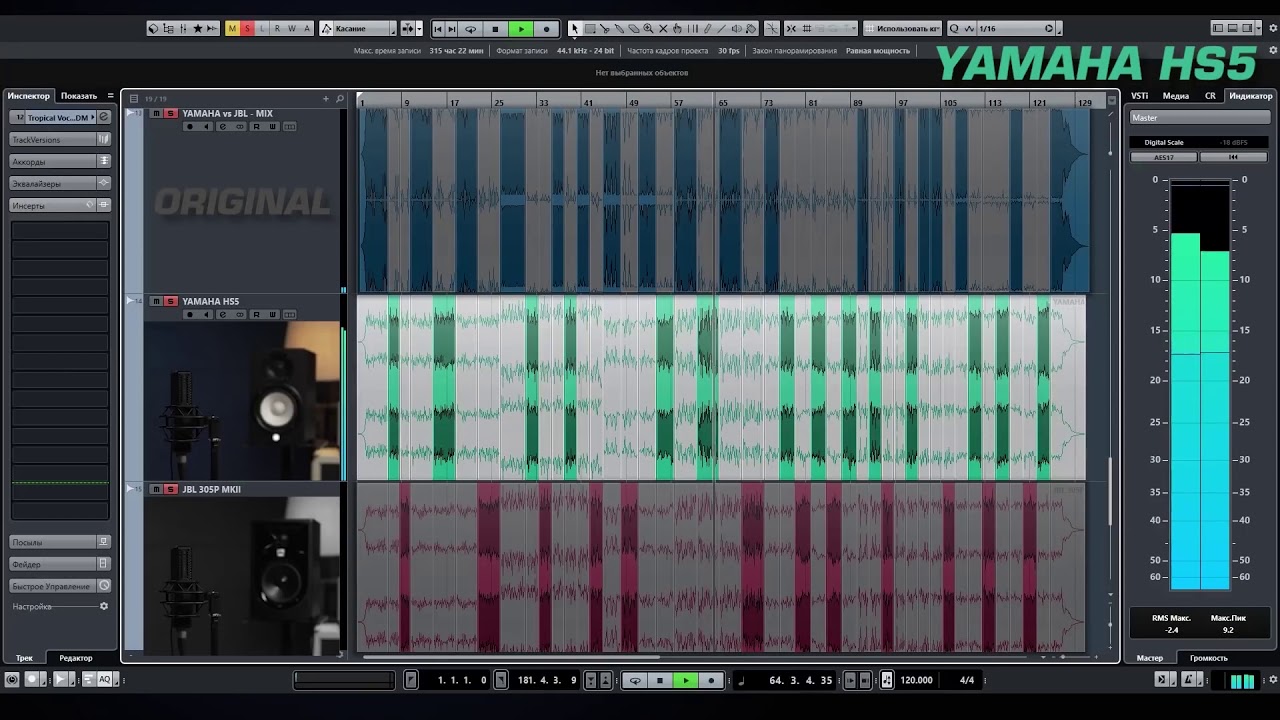Select the Zoom magnifier tool
The height and width of the screenshot is (720, 1280).
pyautogui.click(x=648, y=29)
